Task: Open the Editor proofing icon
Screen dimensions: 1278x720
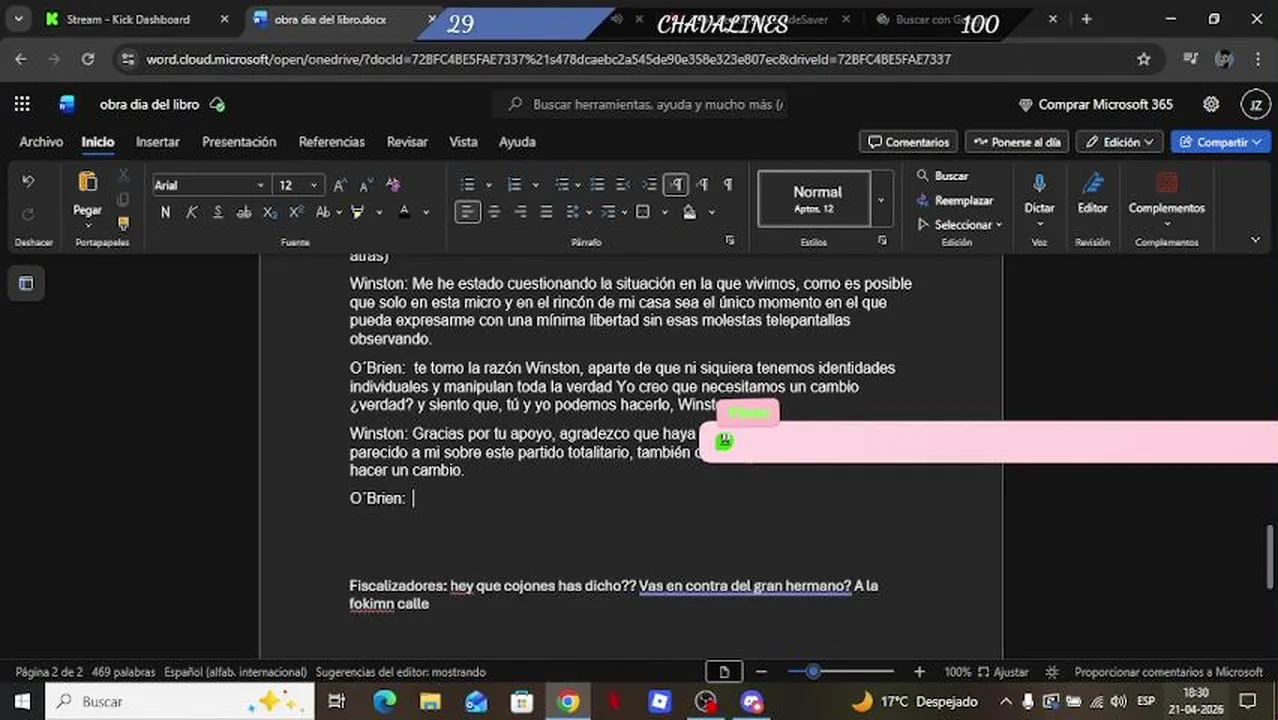Action: point(1092,183)
